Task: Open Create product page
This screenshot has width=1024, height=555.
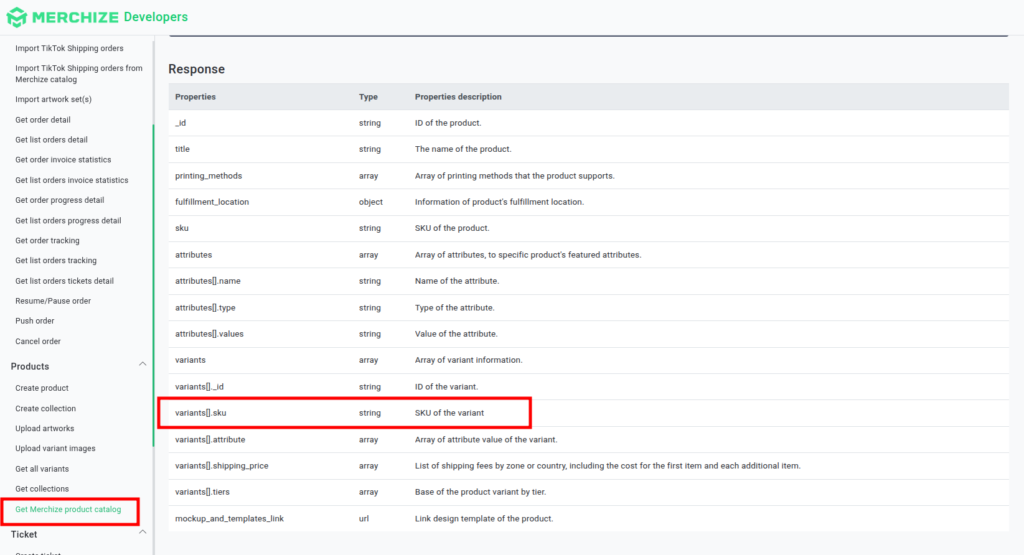Action: click(x=42, y=388)
